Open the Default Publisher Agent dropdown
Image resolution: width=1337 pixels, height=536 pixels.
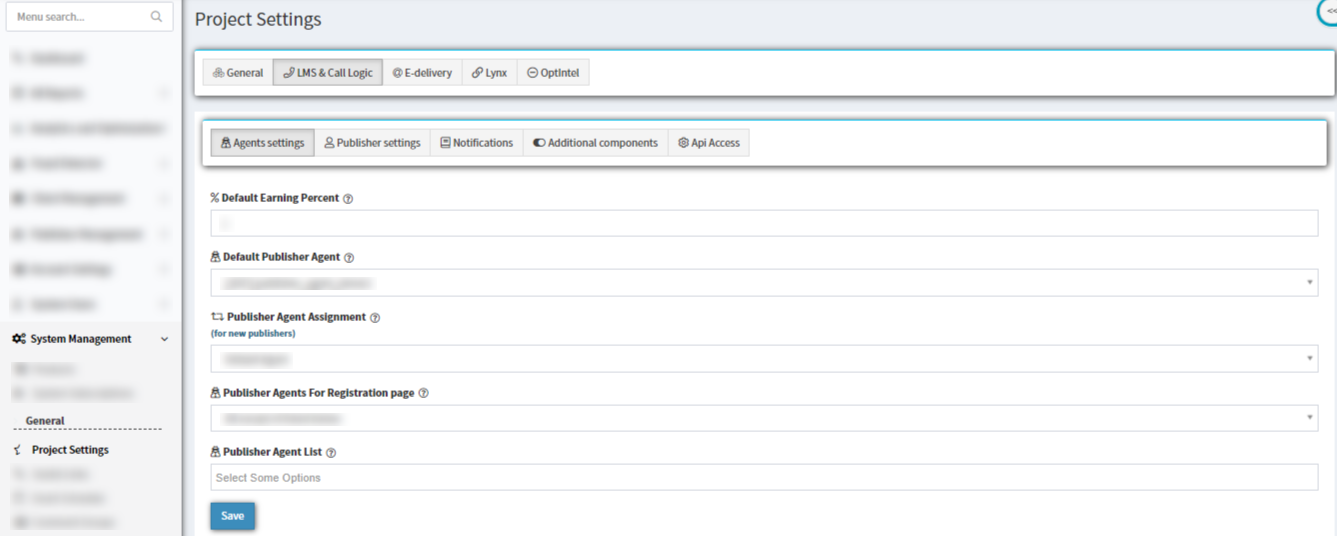764,283
